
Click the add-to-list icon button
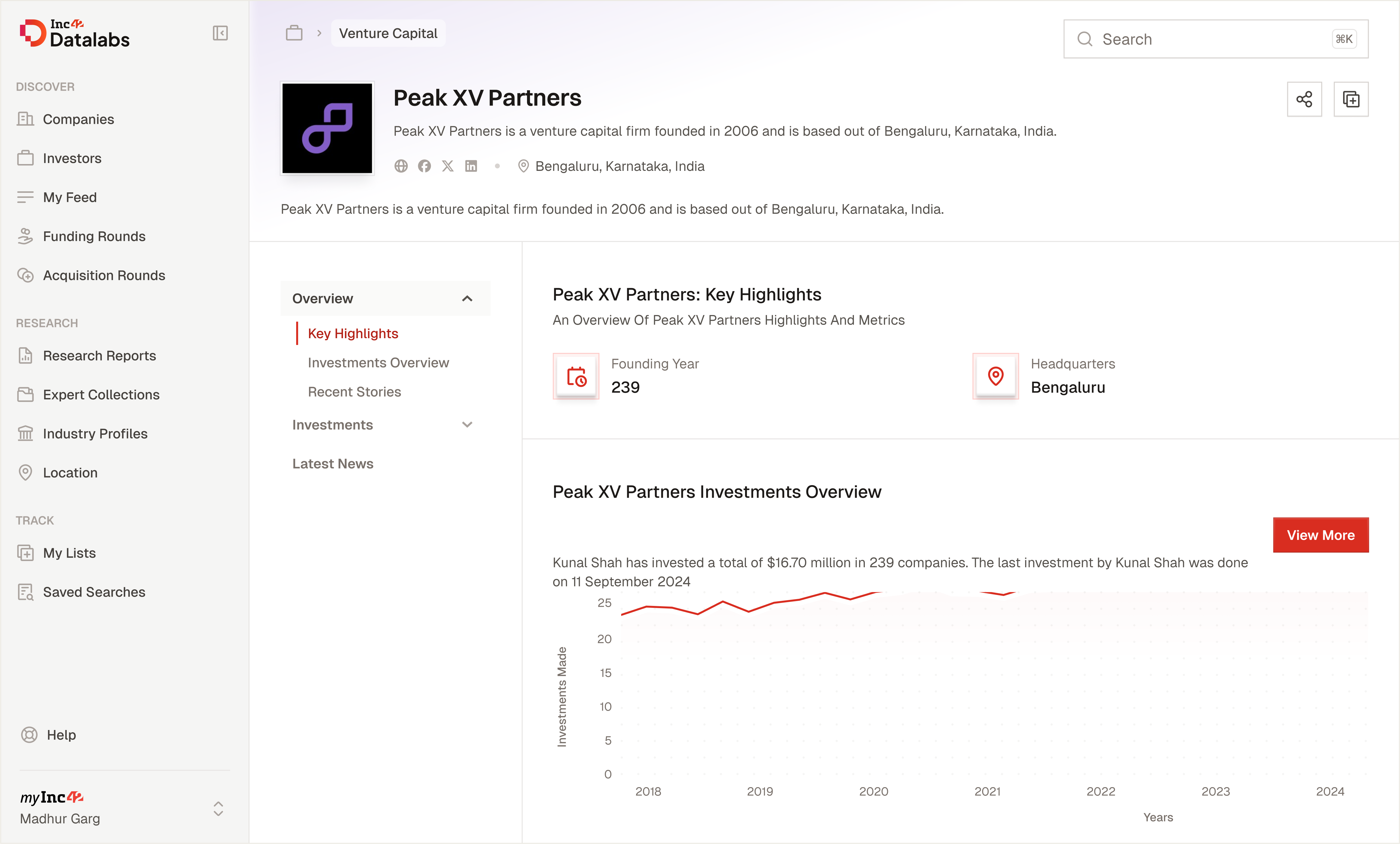[x=1350, y=99]
